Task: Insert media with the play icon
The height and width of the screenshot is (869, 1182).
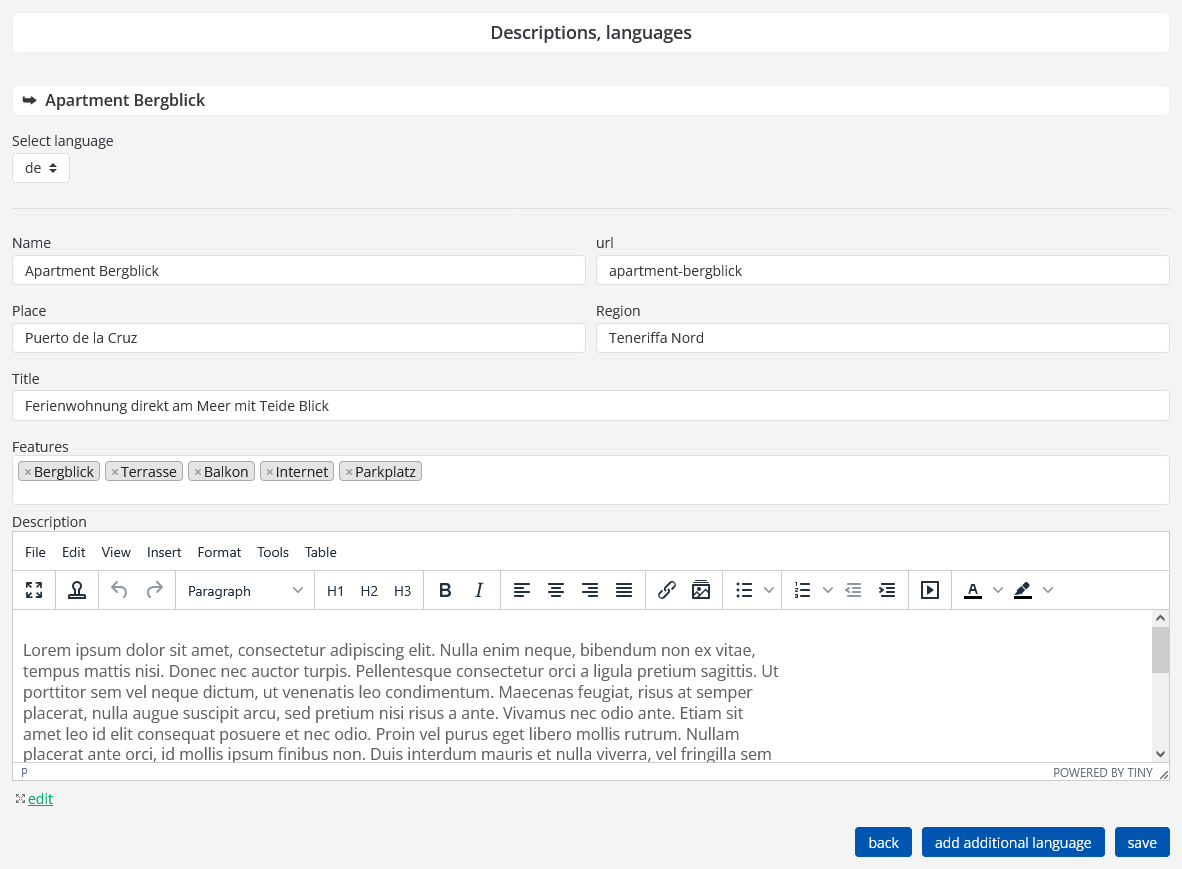Action: click(x=930, y=590)
